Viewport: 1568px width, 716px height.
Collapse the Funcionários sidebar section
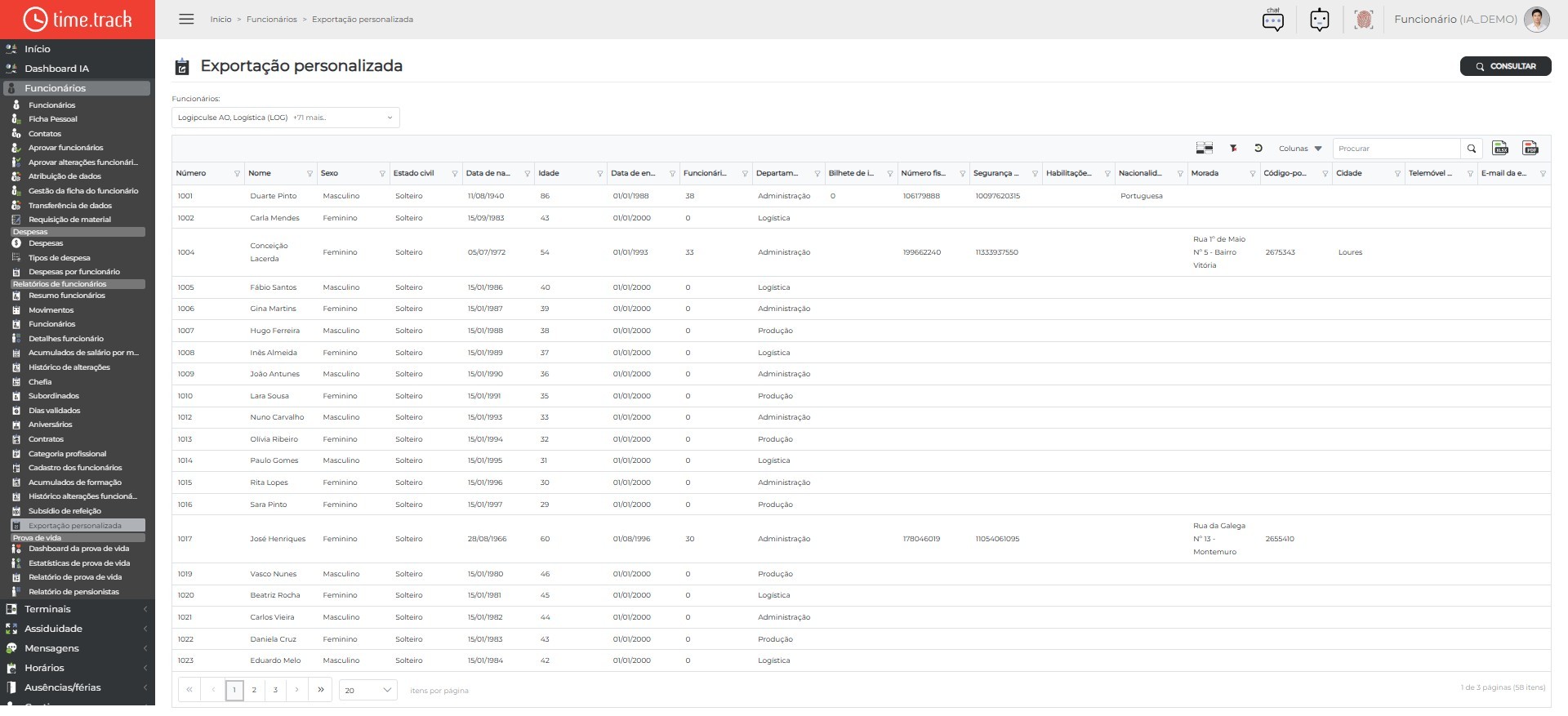77,88
